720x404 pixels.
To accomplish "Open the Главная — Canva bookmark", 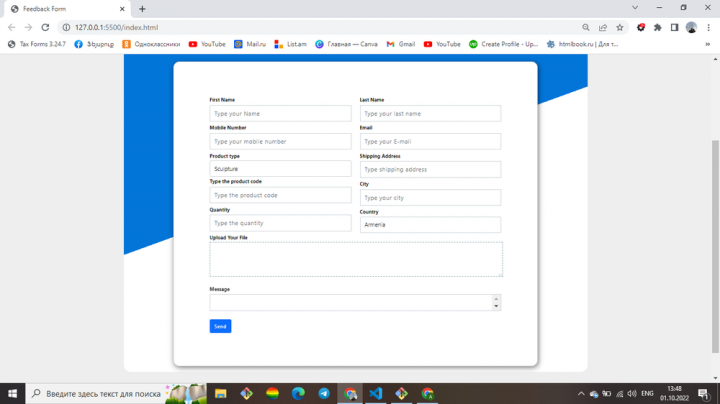I will [347, 44].
